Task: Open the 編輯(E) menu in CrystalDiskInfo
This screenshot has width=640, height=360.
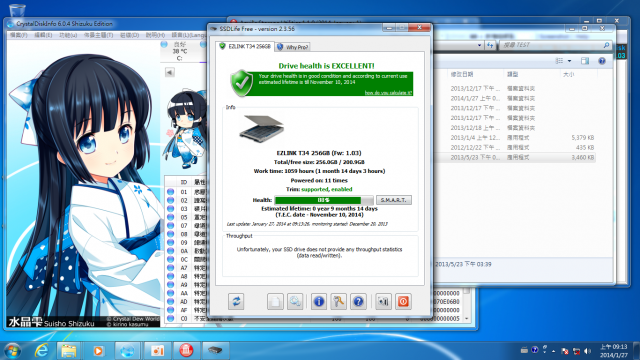Action: click(x=43, y=36)
